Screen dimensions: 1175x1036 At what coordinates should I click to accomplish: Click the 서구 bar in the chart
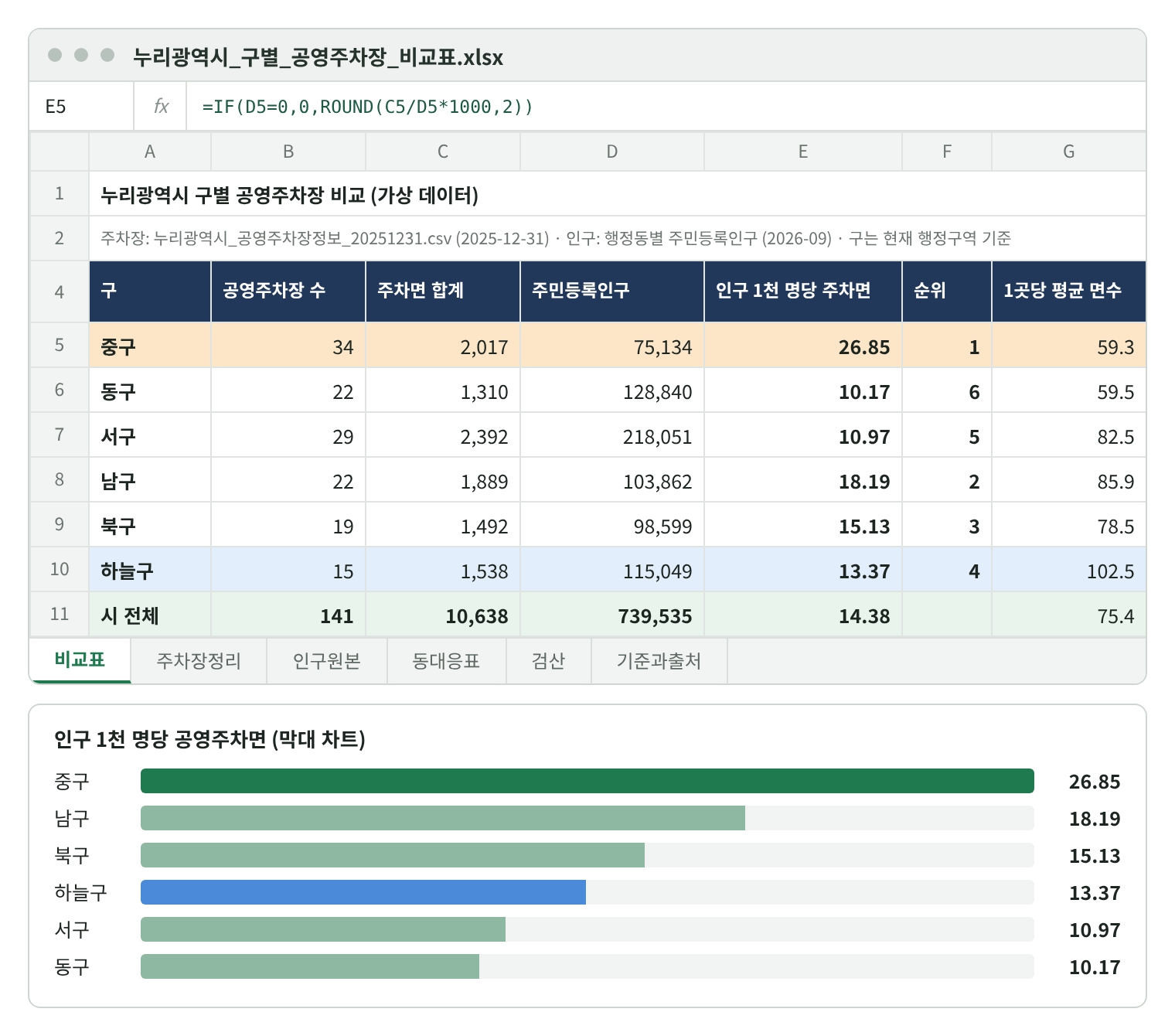(323, 929)
